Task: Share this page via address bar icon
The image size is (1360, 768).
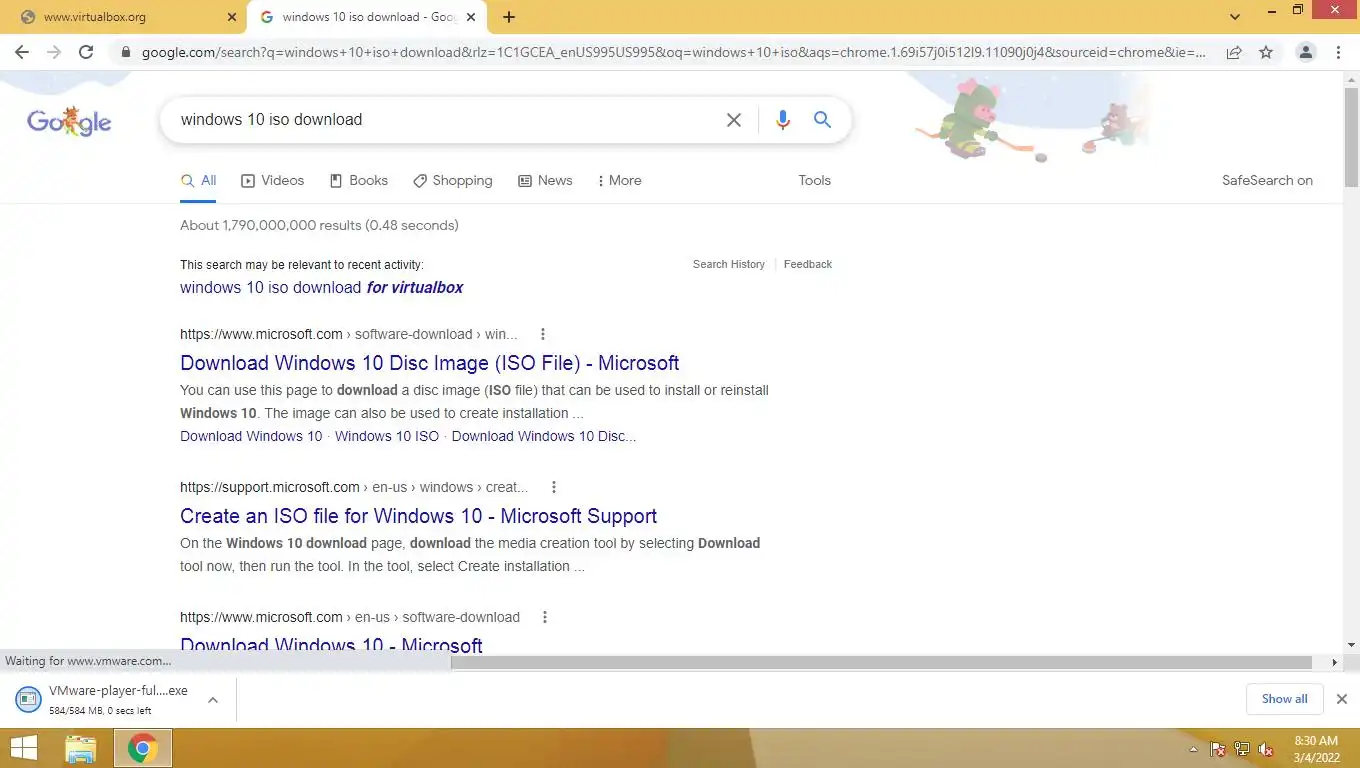Action: (1234, 52)
